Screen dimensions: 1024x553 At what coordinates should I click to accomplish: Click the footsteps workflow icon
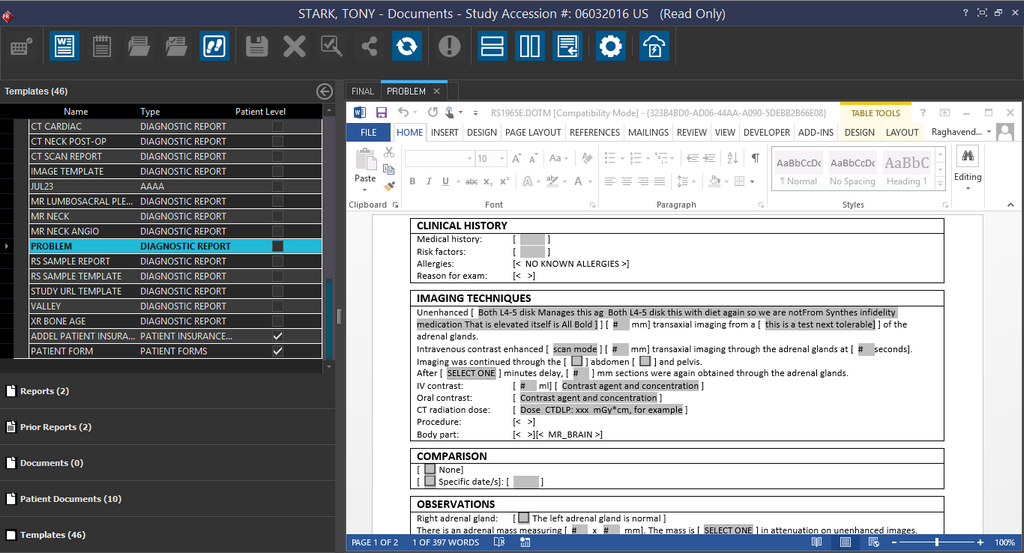(x=214, y=46)
